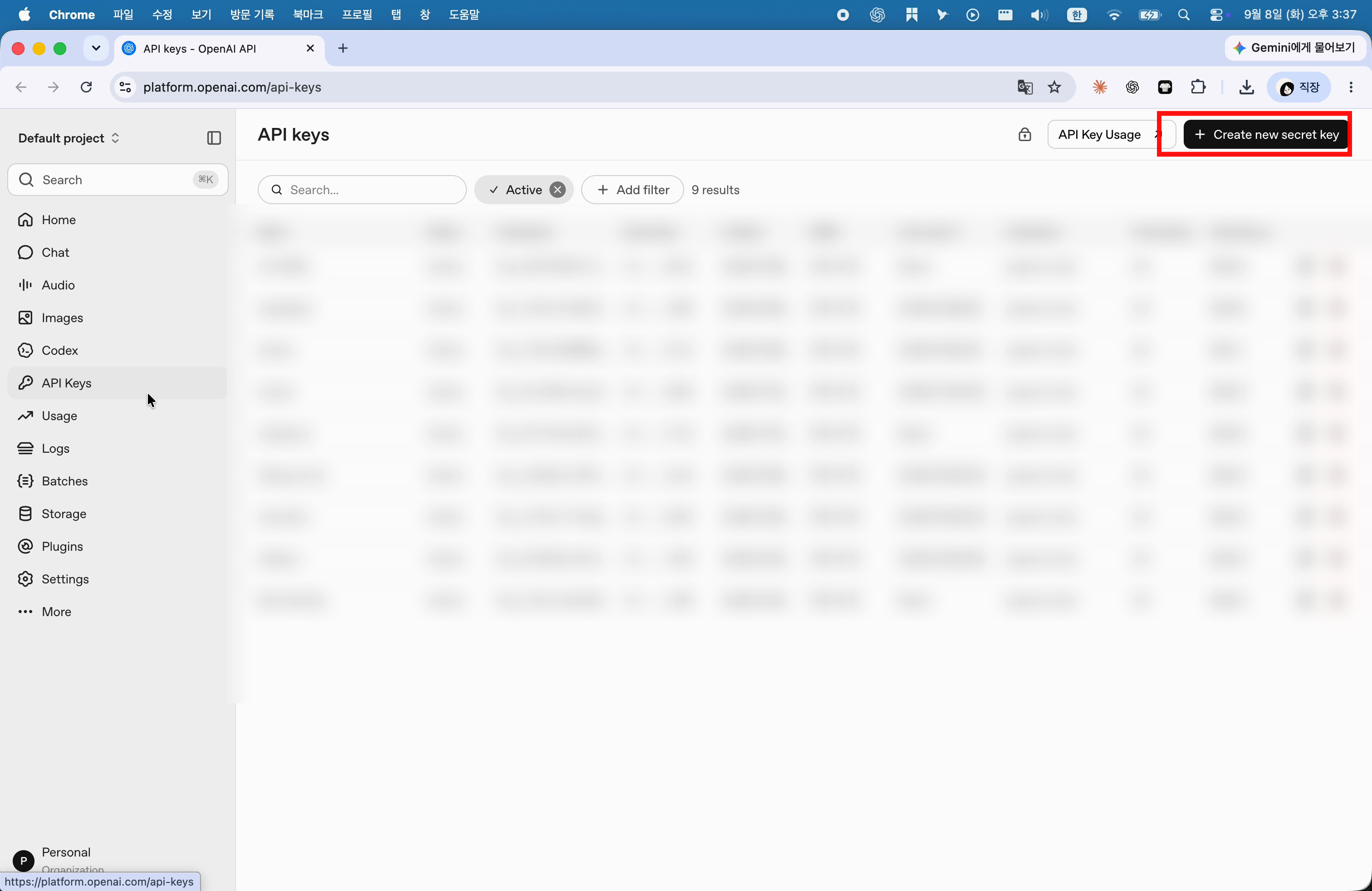1372x891 pixels.
Task: Select API Keys sidebar item
Action: pos(117,383)
